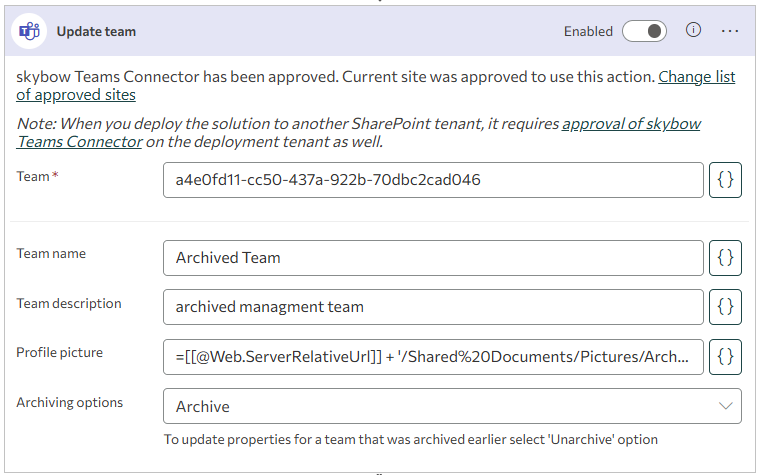Click the Unarchive hint text below dropdown

point(410,439)
